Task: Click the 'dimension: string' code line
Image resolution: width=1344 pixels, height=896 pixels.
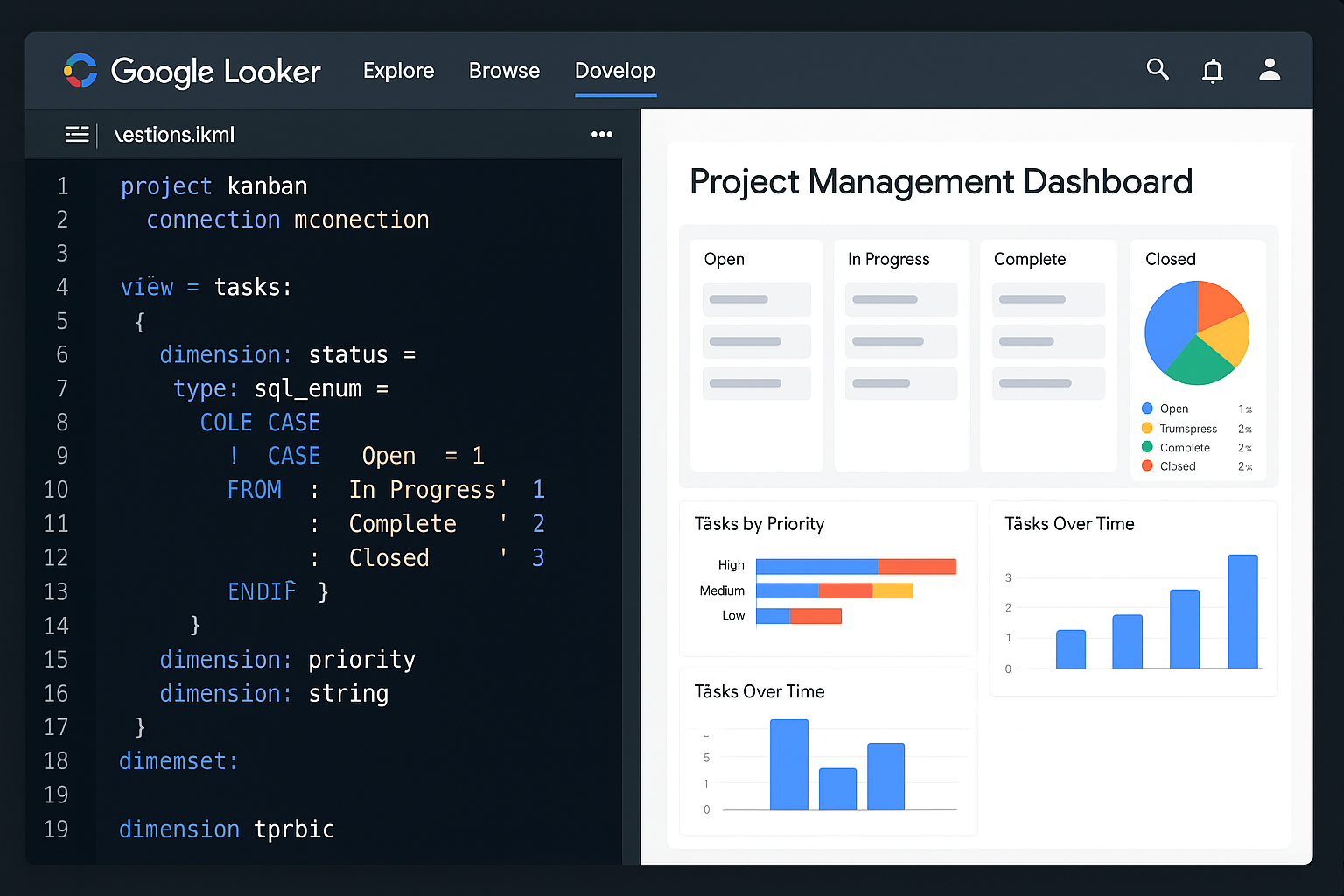Action: coord(274,694)
